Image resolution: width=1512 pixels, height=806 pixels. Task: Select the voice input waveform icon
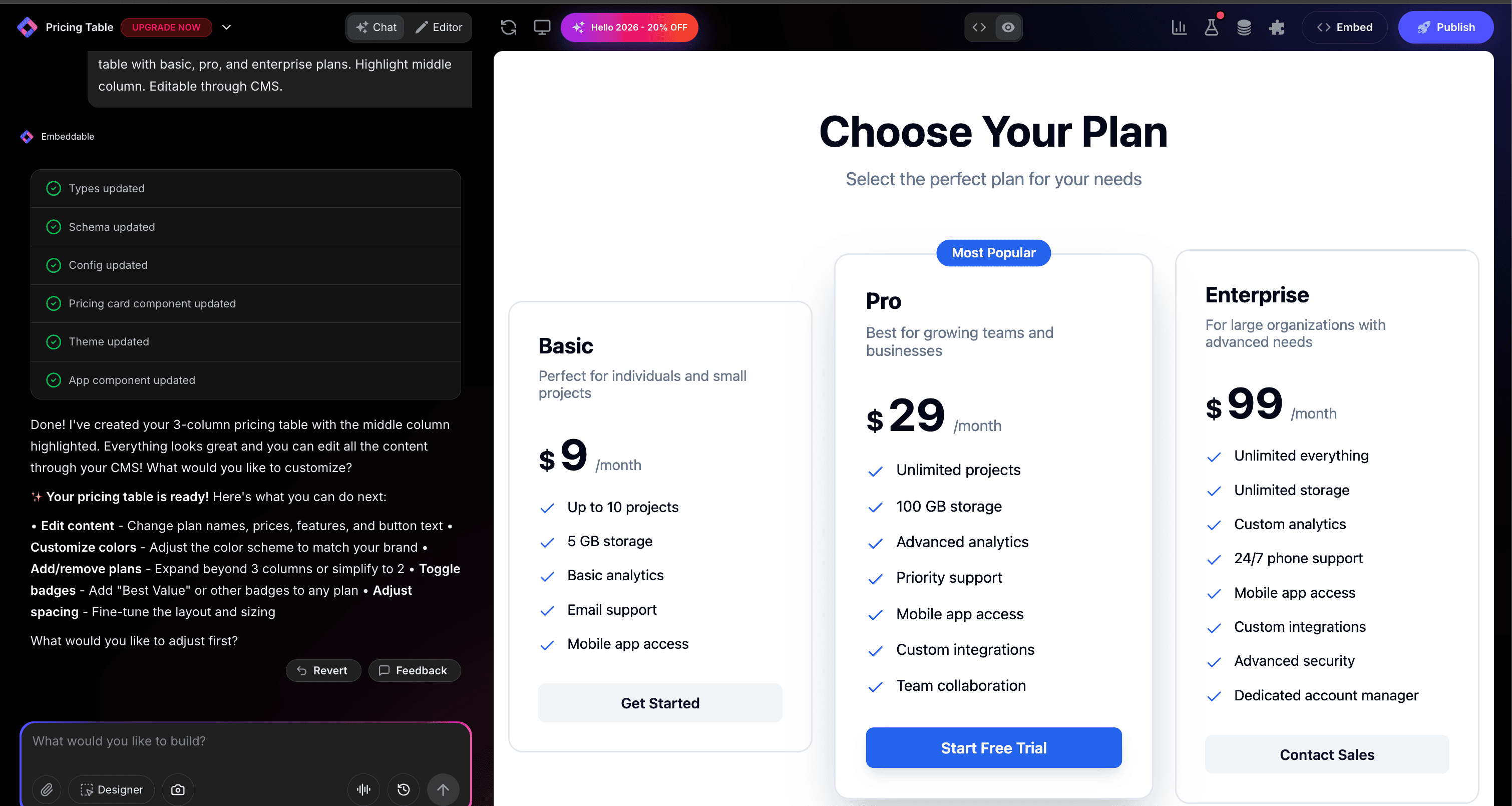tap(363, 789)
